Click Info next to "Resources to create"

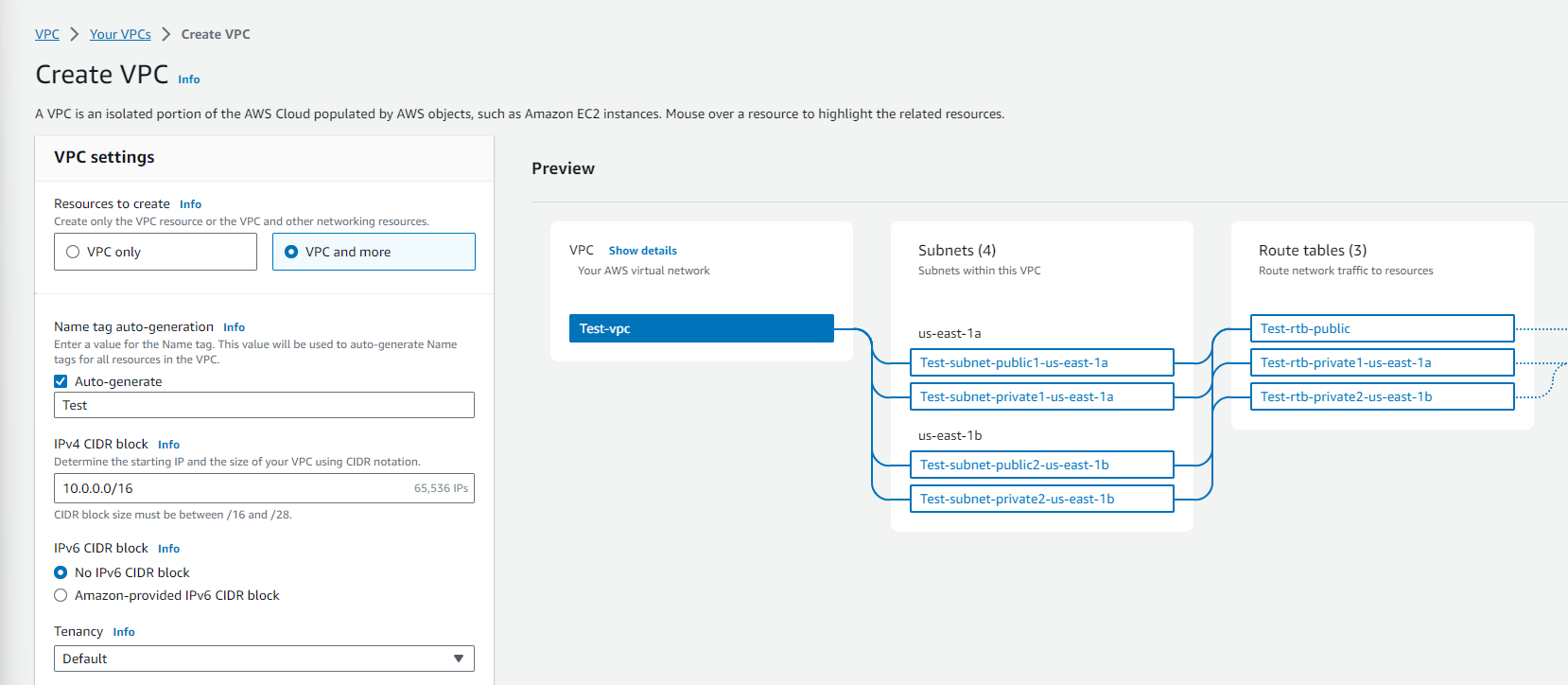point(190,203)
